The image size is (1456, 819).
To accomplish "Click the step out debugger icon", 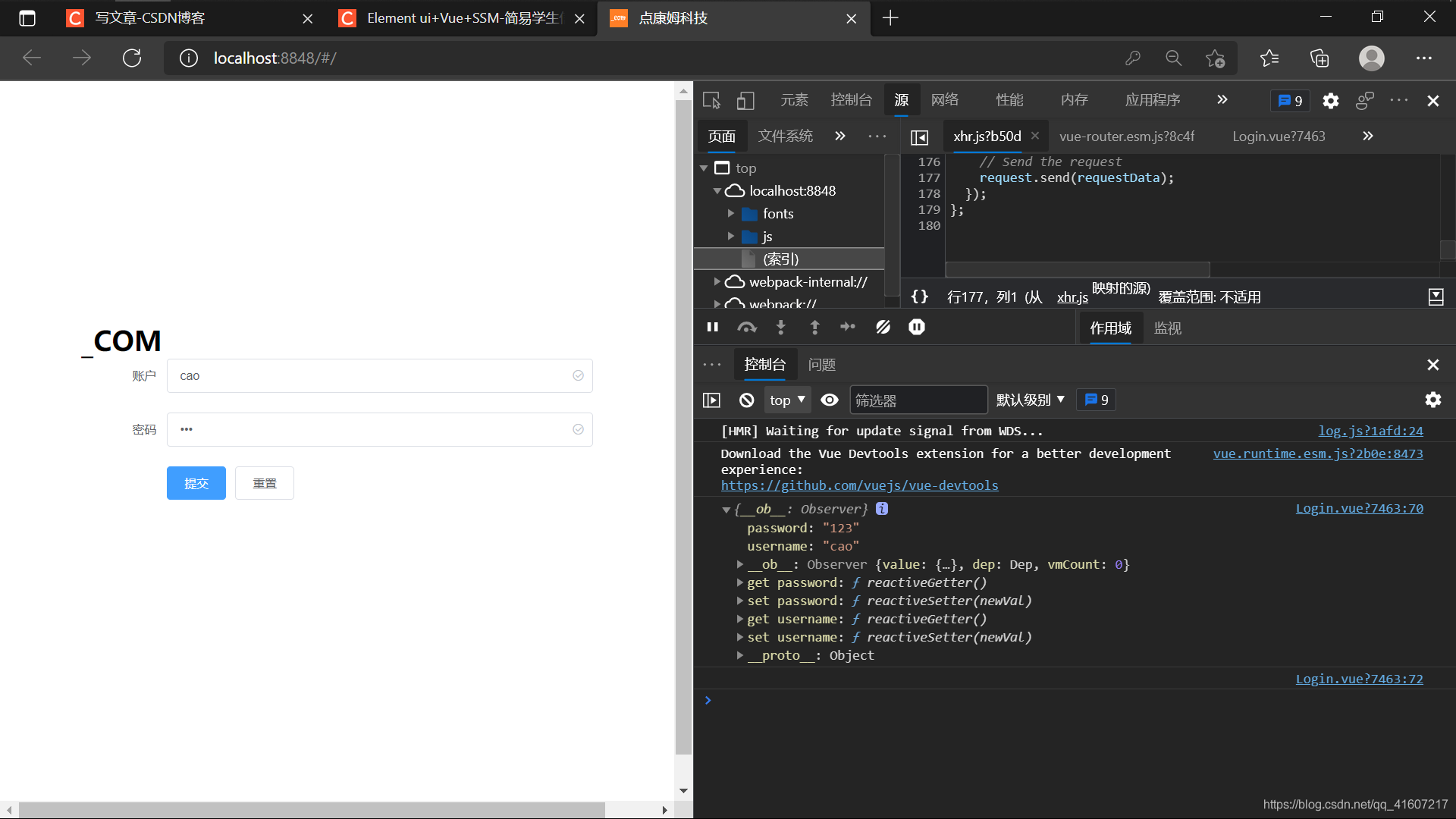I will pyautogui.click(x=814, y=327).
